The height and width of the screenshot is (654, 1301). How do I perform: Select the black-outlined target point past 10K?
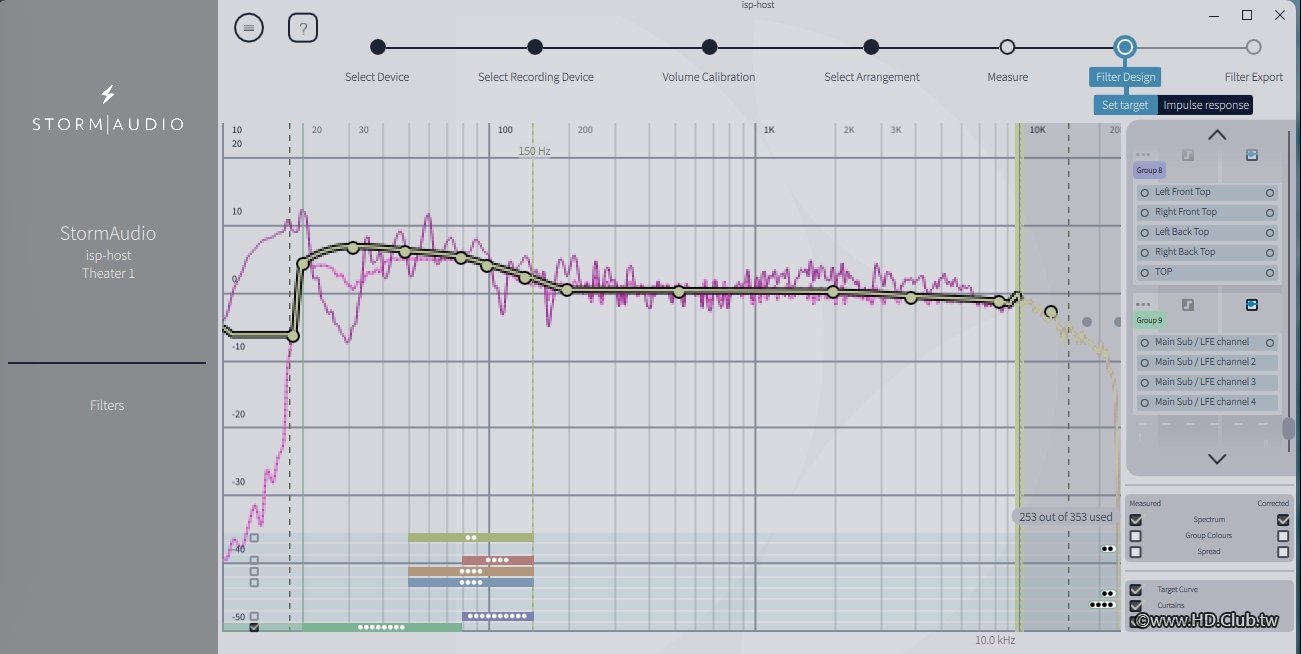coord(1051,312)
